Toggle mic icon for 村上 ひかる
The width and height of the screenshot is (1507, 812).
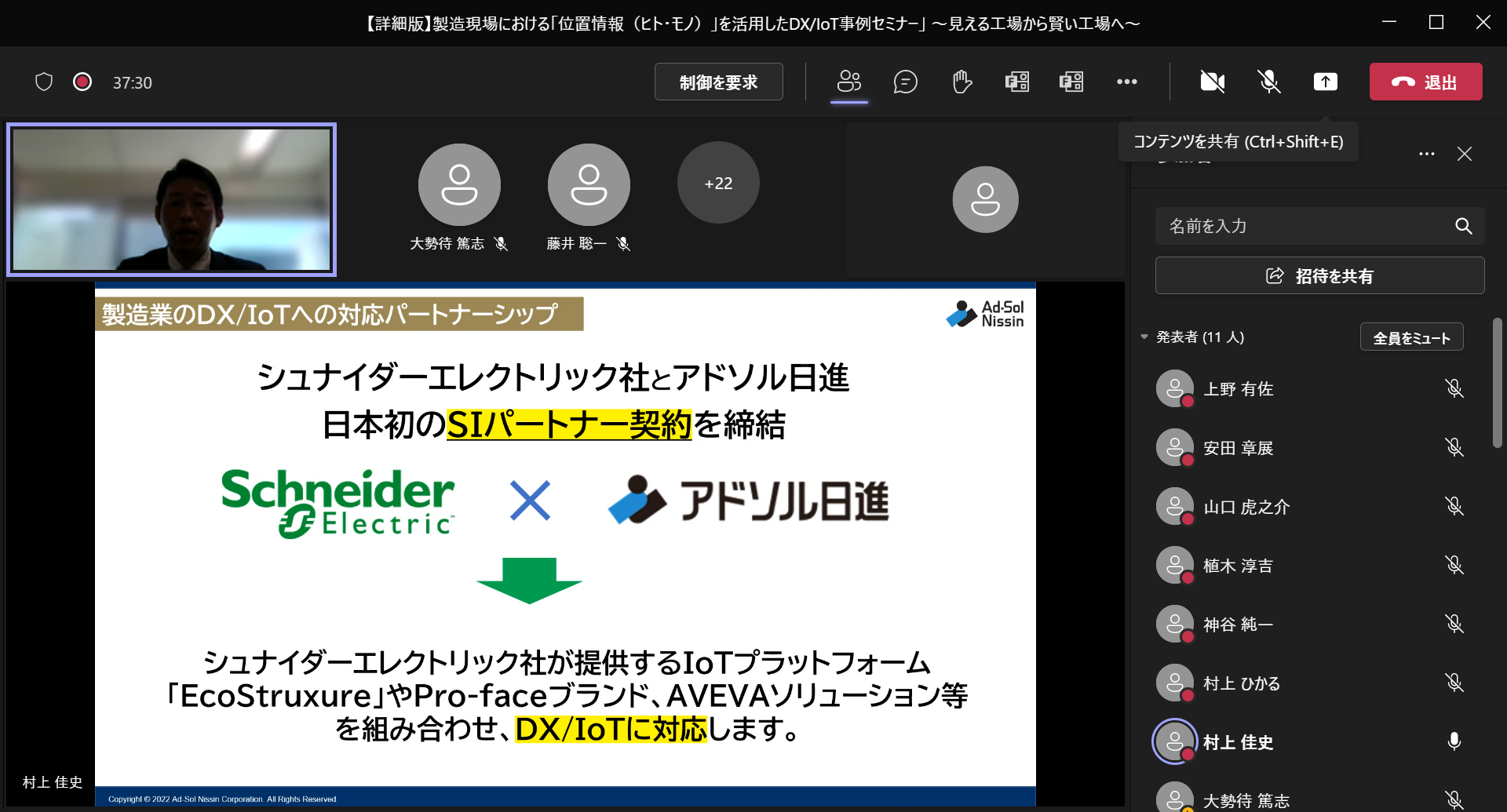click(1454, 683)
